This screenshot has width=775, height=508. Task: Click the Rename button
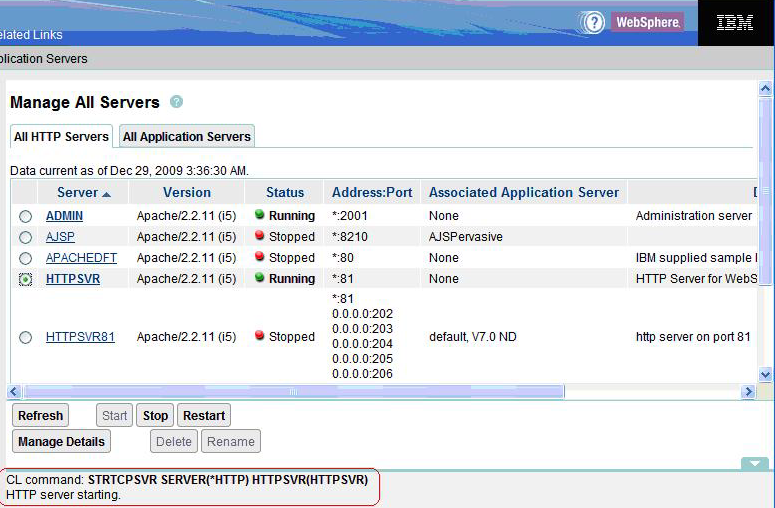231,441
